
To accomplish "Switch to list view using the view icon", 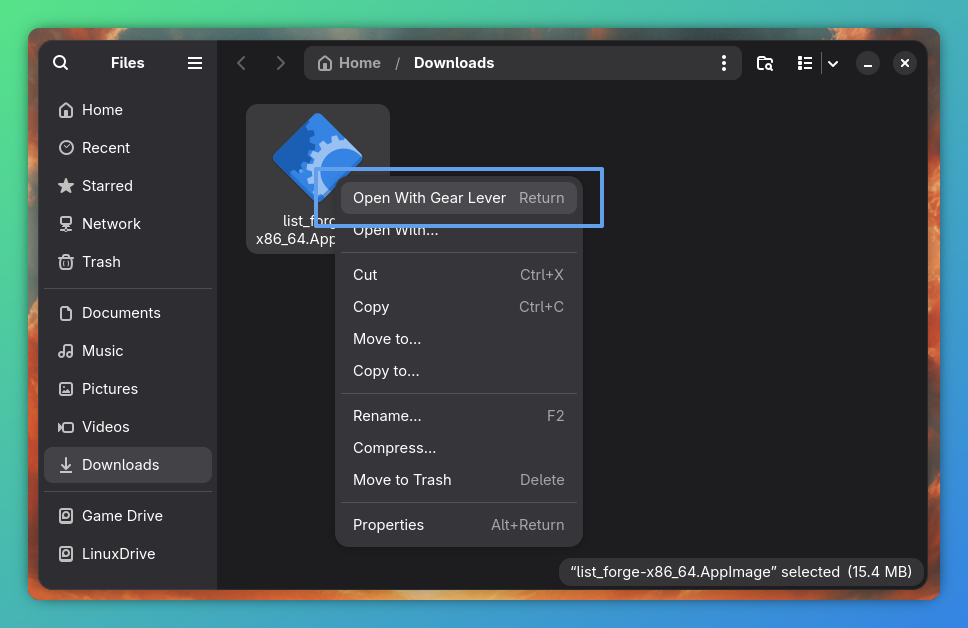I will coord(804,63).
